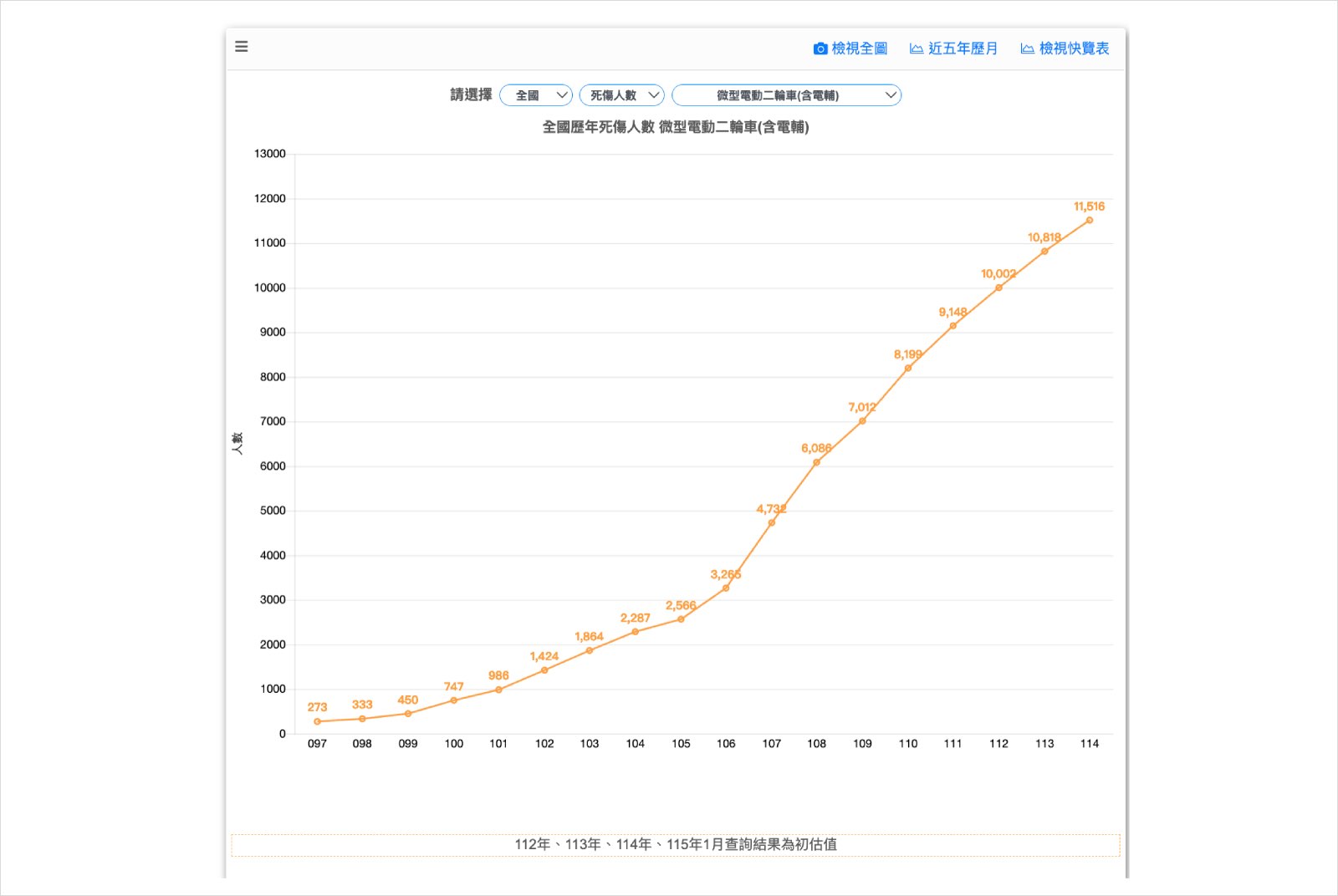Select the 11,516 data point for year 114
Screen dimensions: 1338x896
[1089, 221]
